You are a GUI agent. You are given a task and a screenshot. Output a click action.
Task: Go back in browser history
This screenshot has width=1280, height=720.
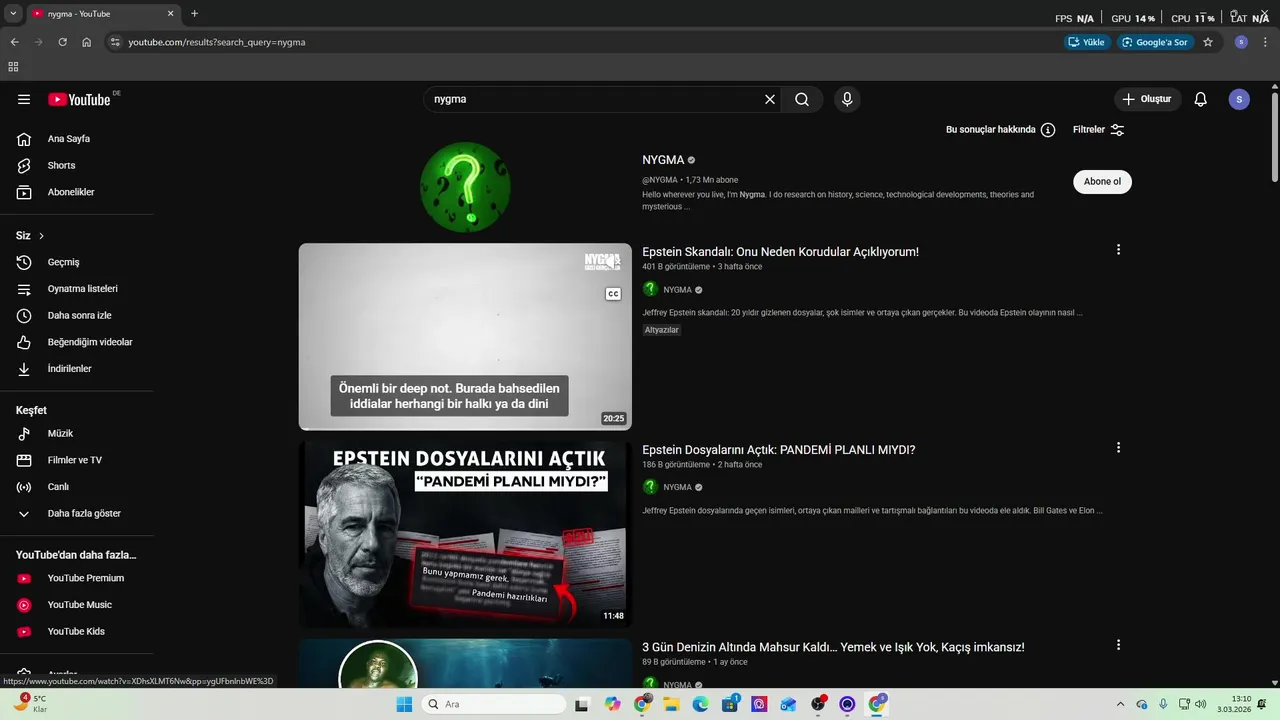coord(14,42)
